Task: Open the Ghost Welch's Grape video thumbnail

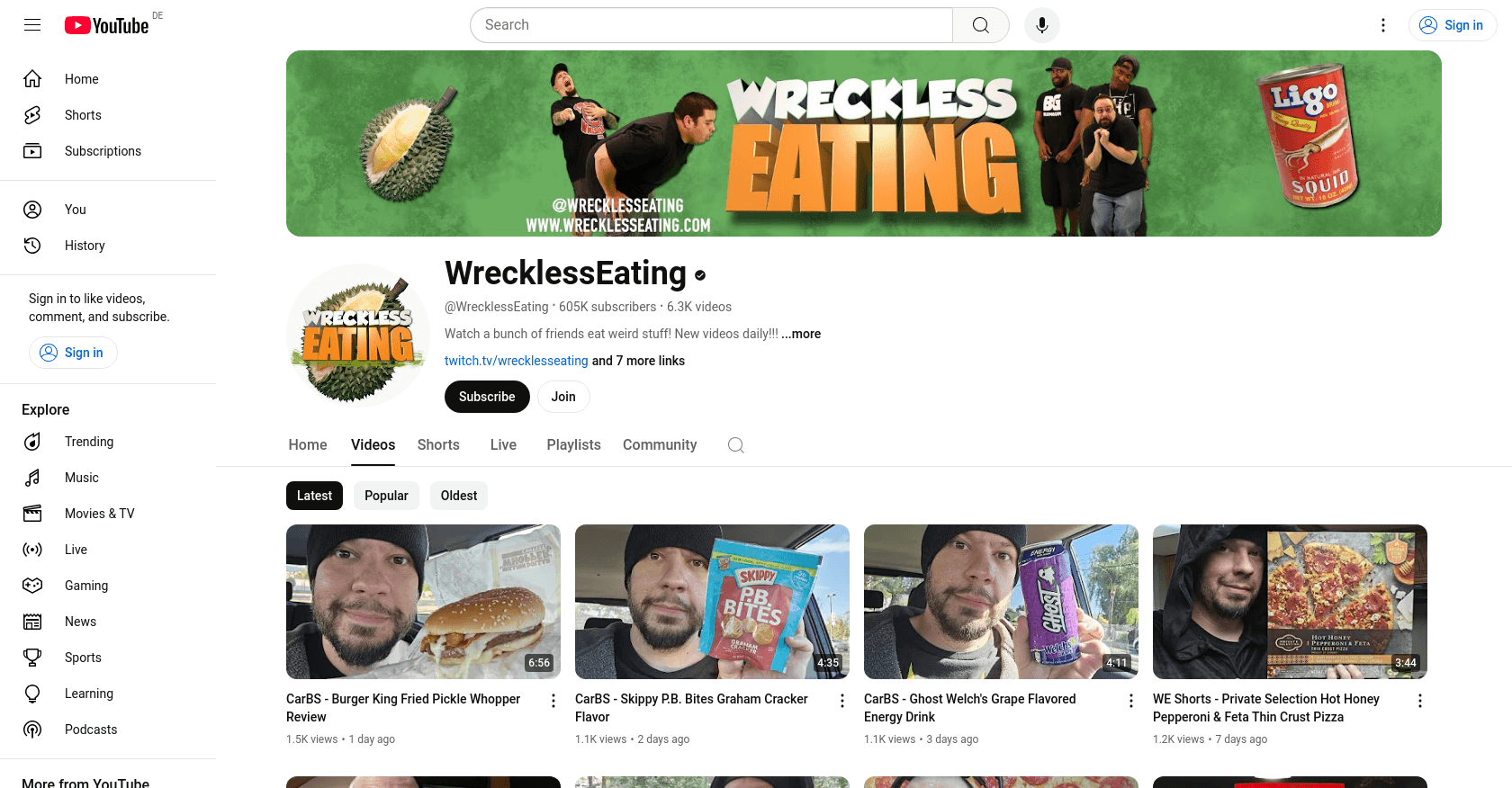Action: [x=1001, y=602]
